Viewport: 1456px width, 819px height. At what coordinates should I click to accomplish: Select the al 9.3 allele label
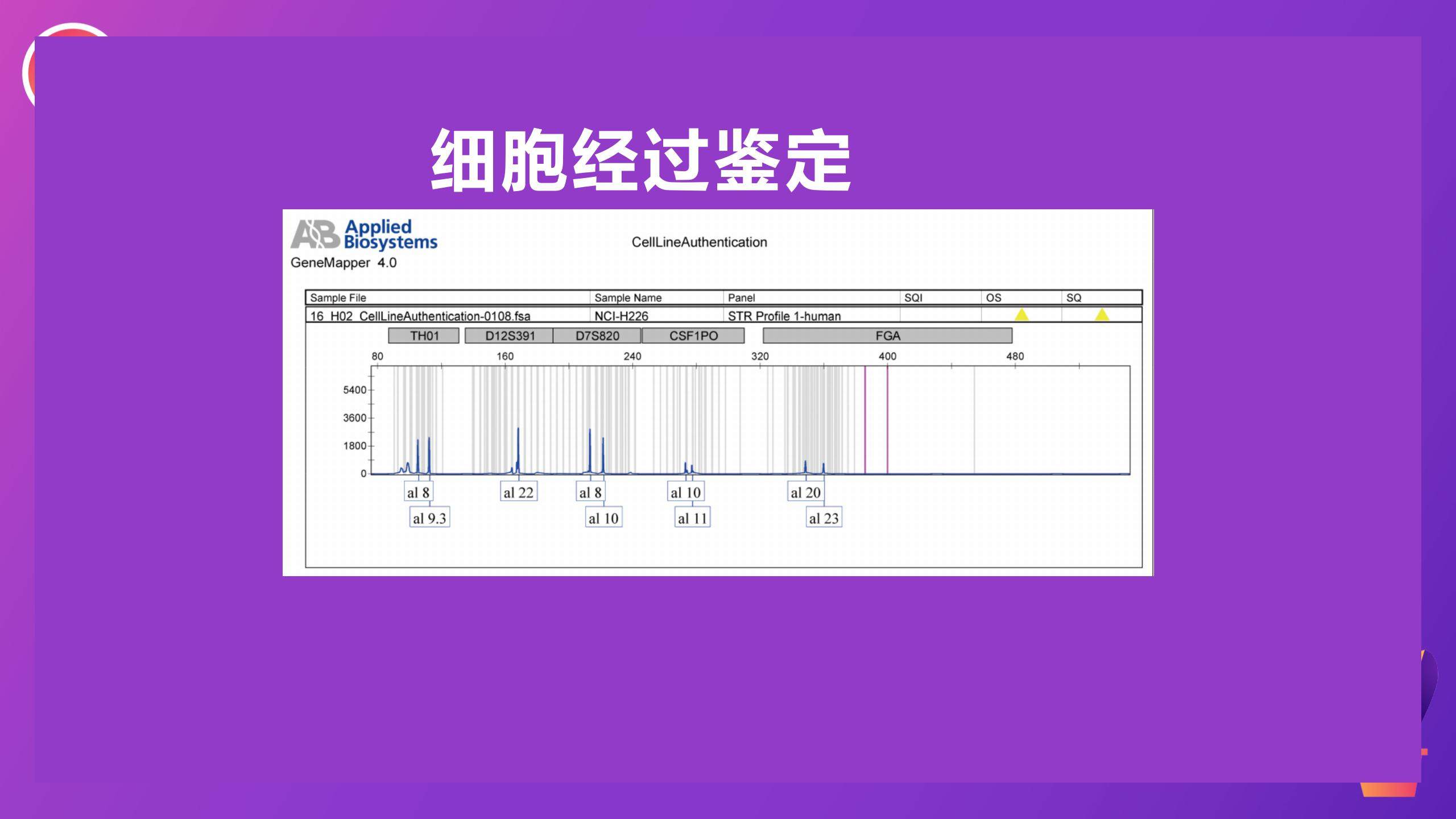pyautogui.click(x=431, y=518)
